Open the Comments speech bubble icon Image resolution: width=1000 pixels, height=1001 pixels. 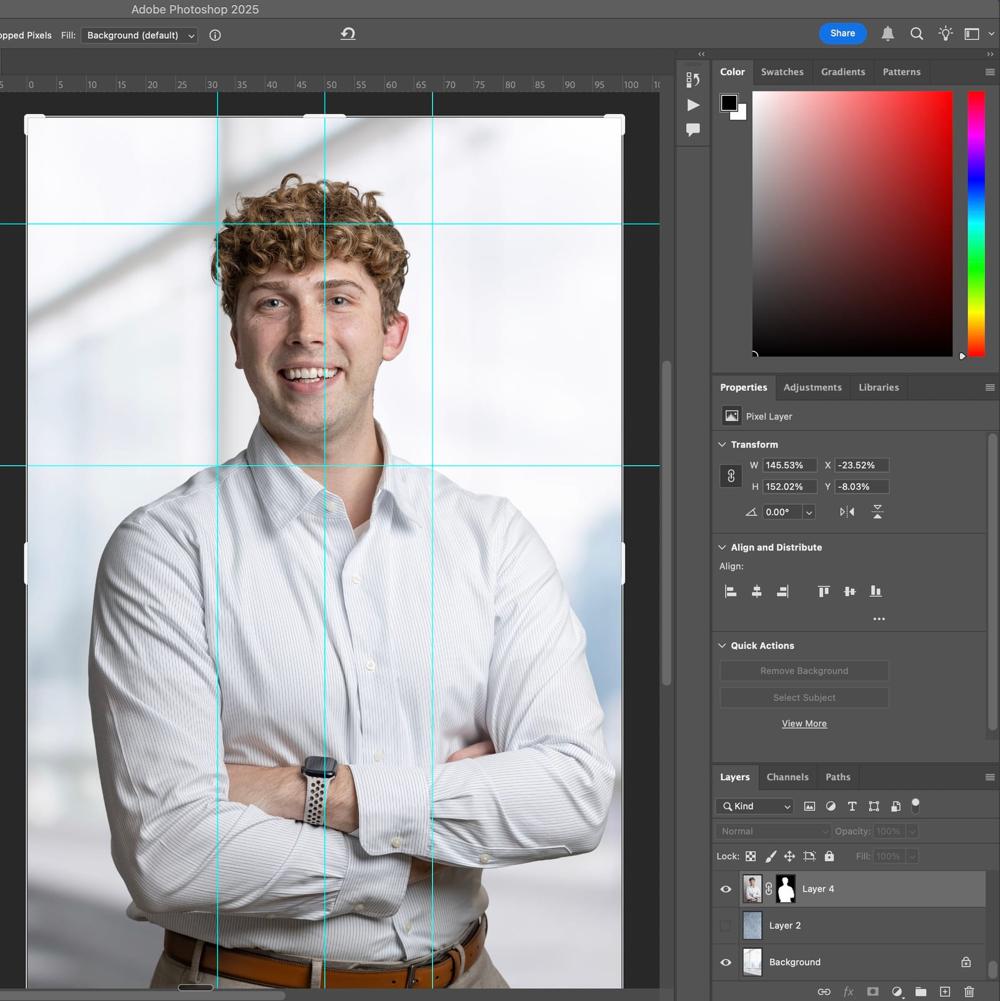pyautogui.click(x=693, y=130)
